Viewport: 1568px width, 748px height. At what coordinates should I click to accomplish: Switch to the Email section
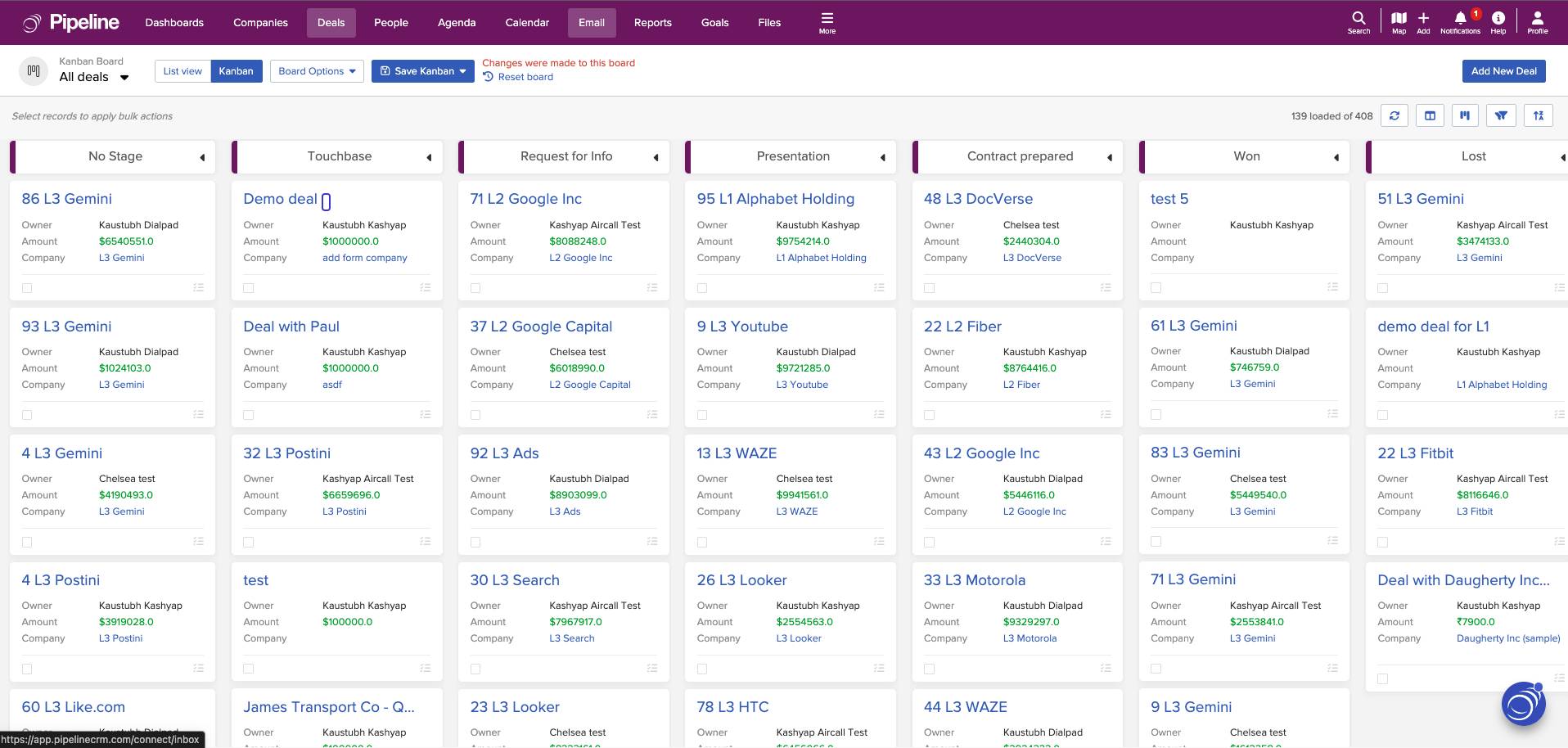click(591, 22)
